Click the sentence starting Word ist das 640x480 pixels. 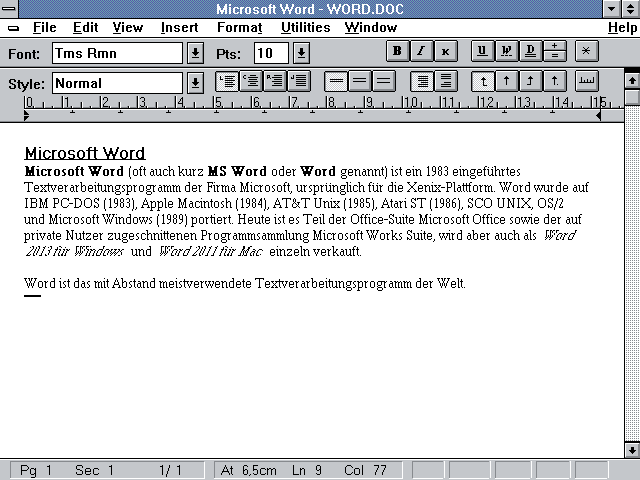[244, 283]
